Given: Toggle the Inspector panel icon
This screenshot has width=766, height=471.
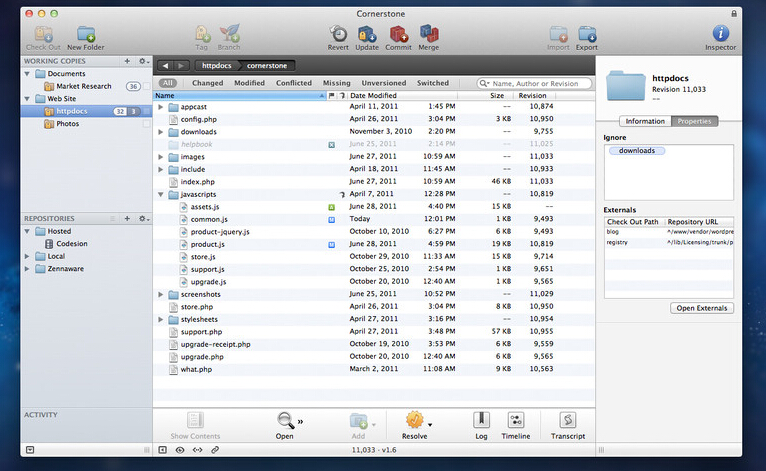Looking at the screenshot, I should point(720,33).
